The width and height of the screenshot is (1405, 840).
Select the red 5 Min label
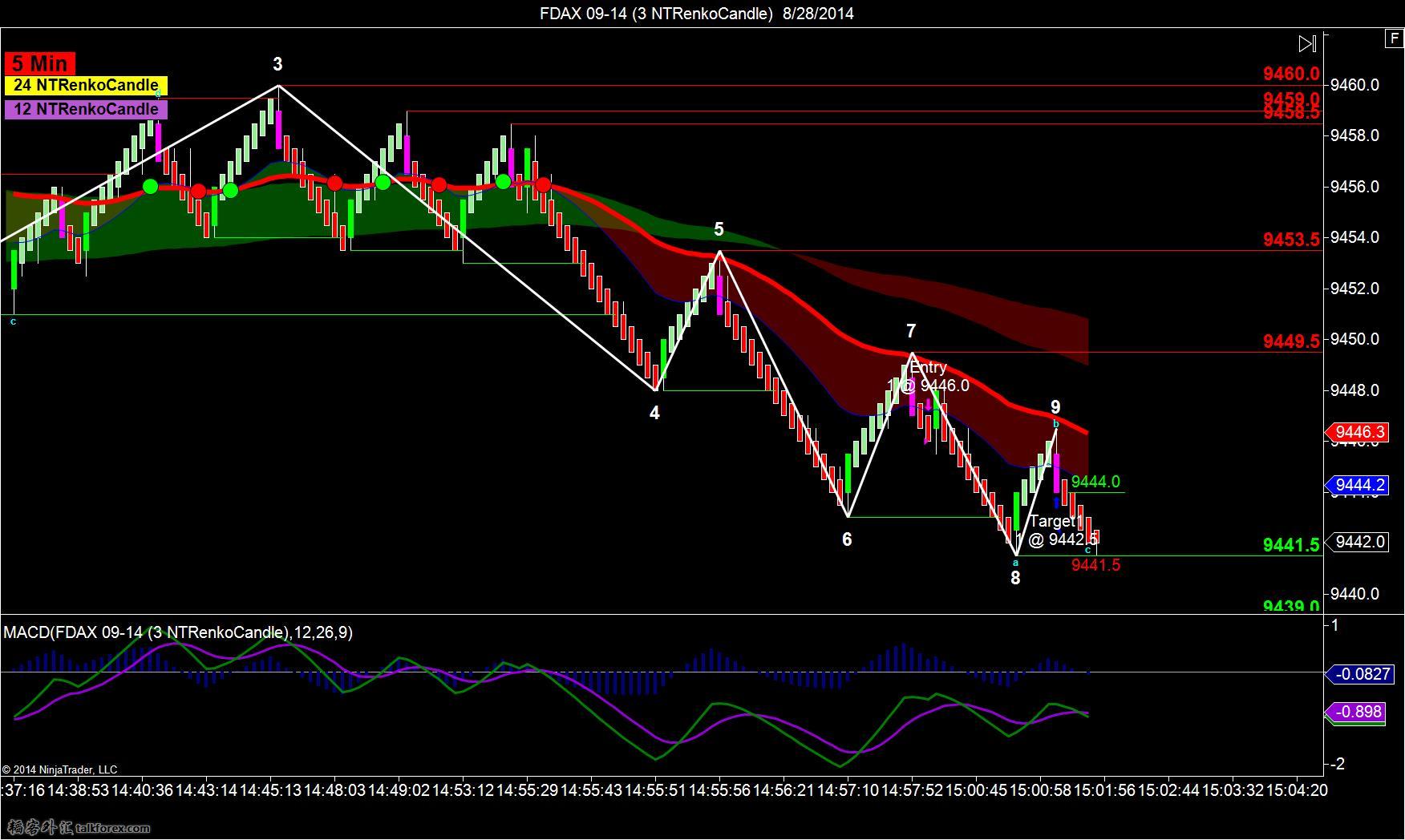click(39, 63)
